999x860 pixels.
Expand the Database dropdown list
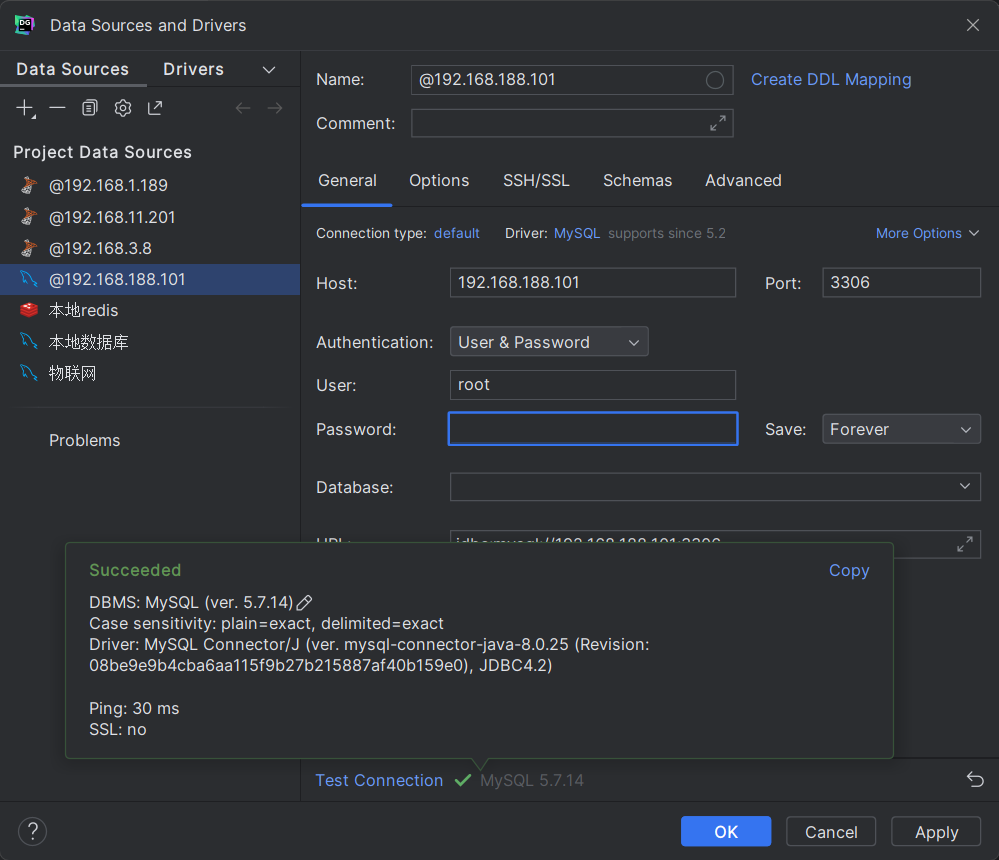[x=964, y=487]
